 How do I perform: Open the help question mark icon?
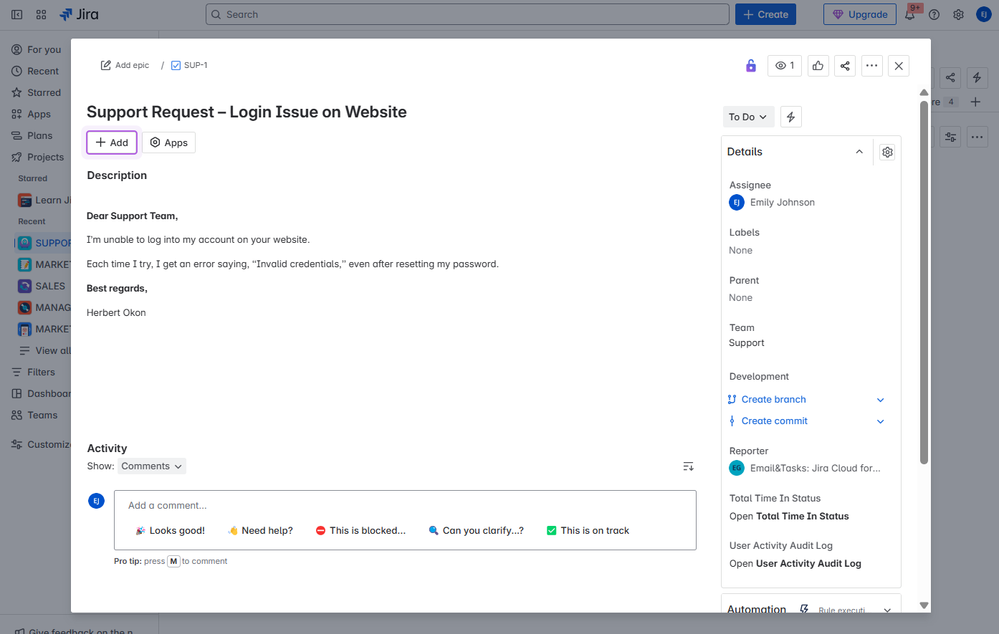(934, 15)
